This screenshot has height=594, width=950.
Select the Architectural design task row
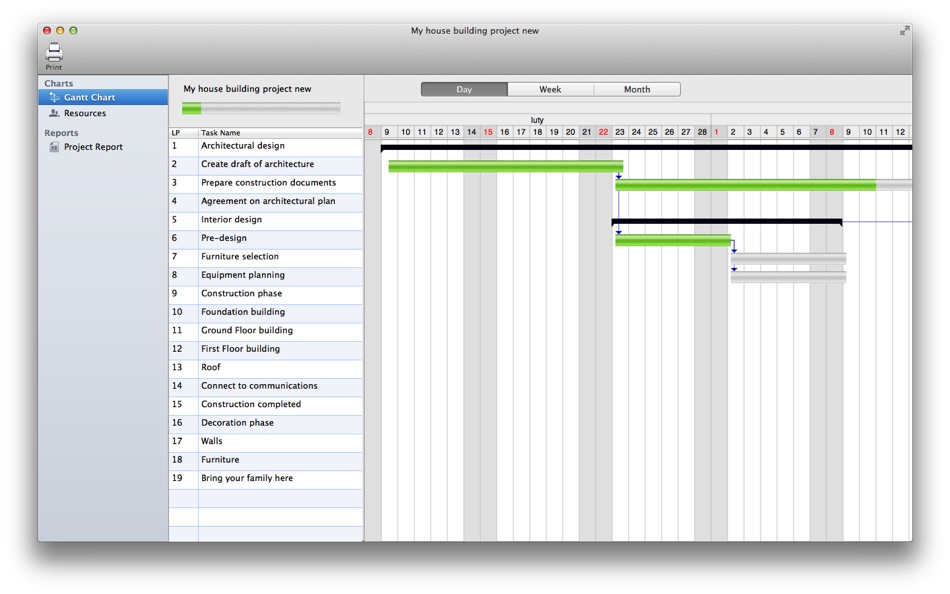[x=266, y=146]
